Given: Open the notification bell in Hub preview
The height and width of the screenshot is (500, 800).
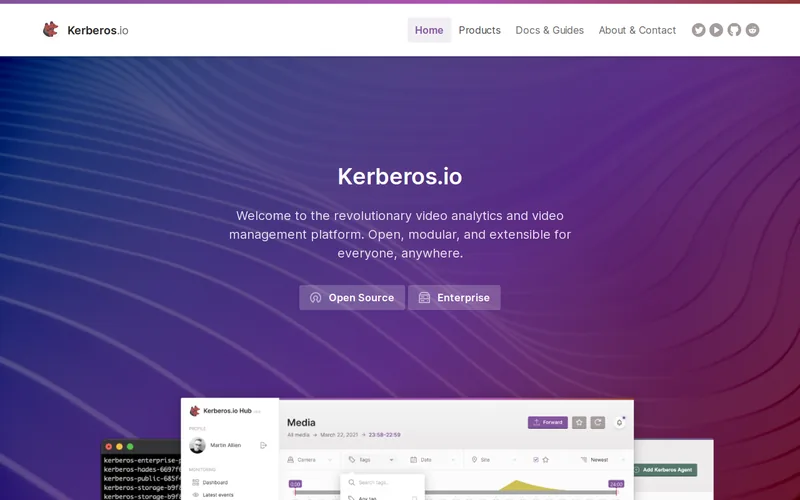Looking at the screenshot, I should [x=619, y=422].
